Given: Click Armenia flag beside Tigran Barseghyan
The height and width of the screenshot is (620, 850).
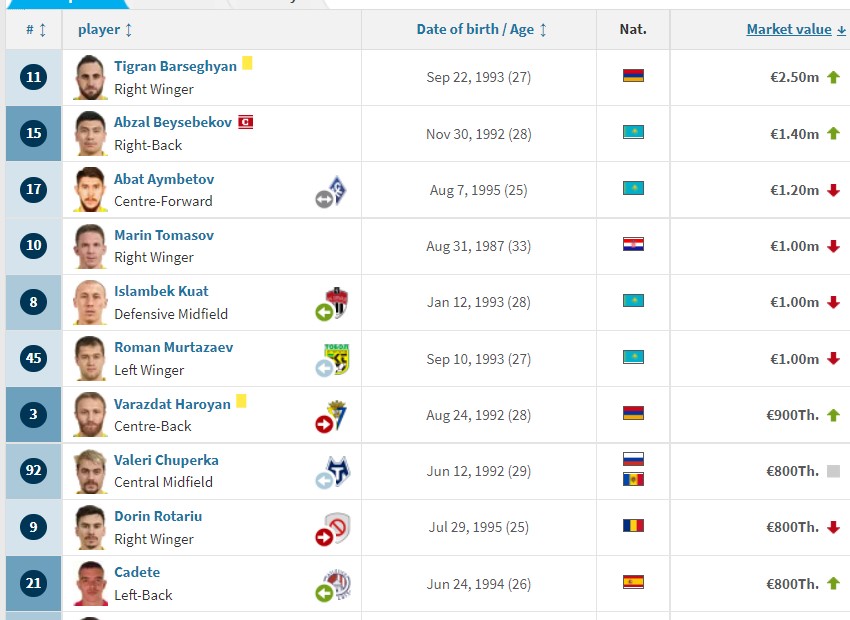Looking at the screenshot, I should tap(633, 76).
